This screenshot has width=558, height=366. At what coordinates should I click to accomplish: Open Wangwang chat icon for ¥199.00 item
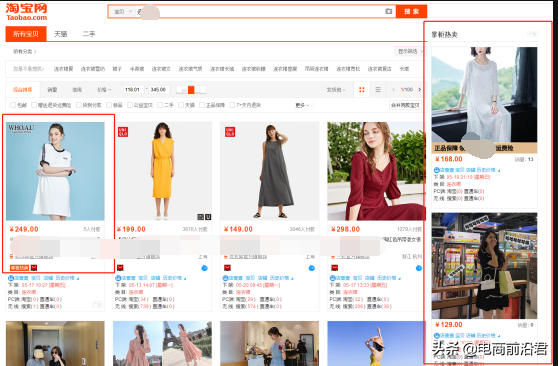point(205,268)
